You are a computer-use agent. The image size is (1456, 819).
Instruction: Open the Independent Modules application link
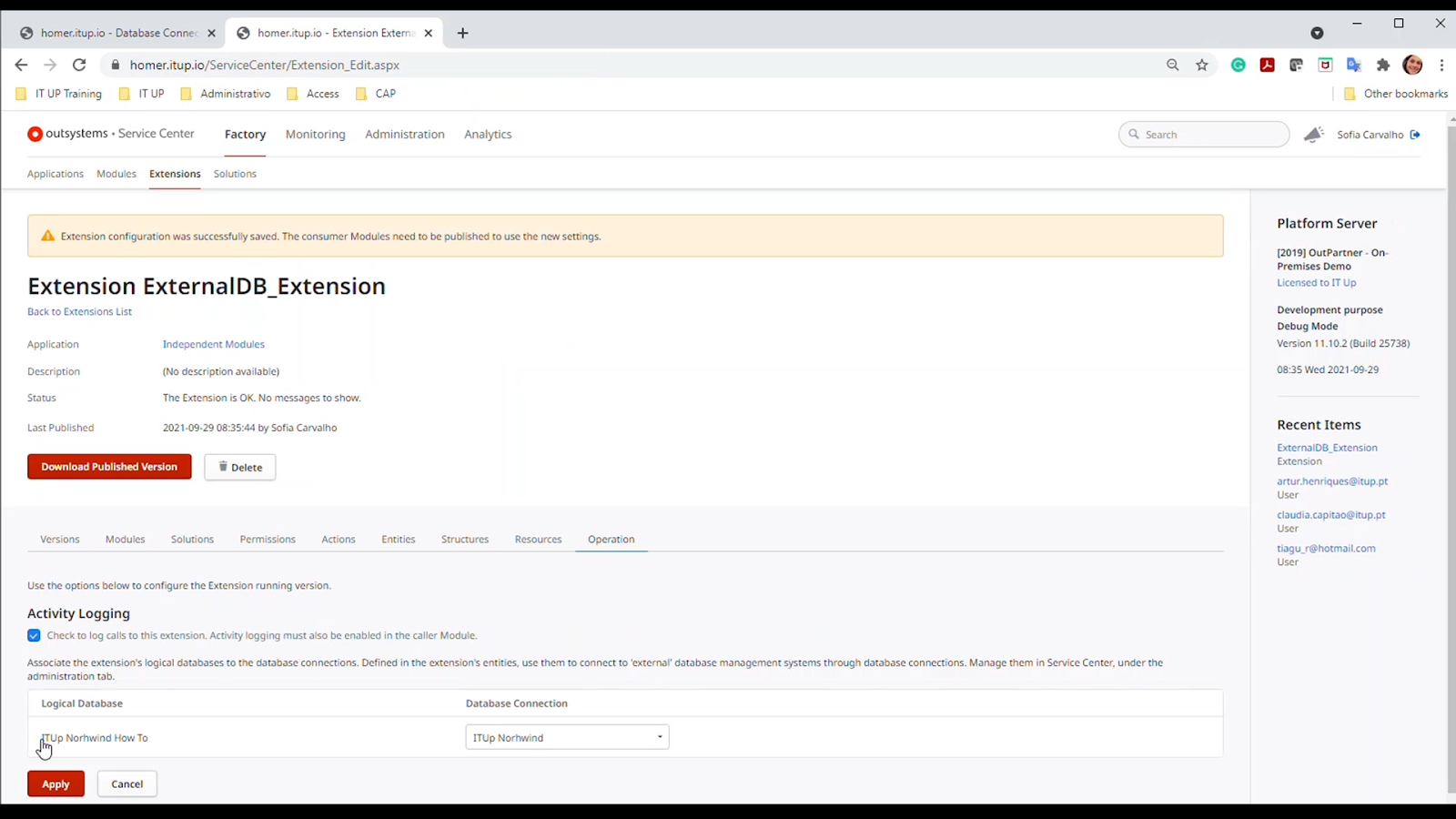(214, 344)
